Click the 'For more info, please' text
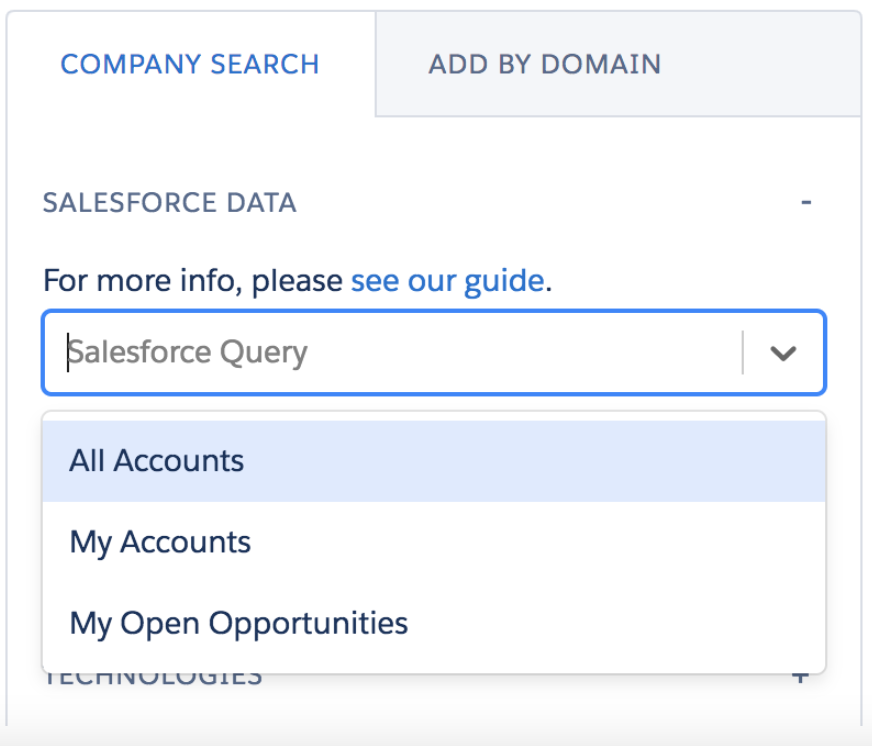The height and width of the screenshot is (746, 872). 194,280
